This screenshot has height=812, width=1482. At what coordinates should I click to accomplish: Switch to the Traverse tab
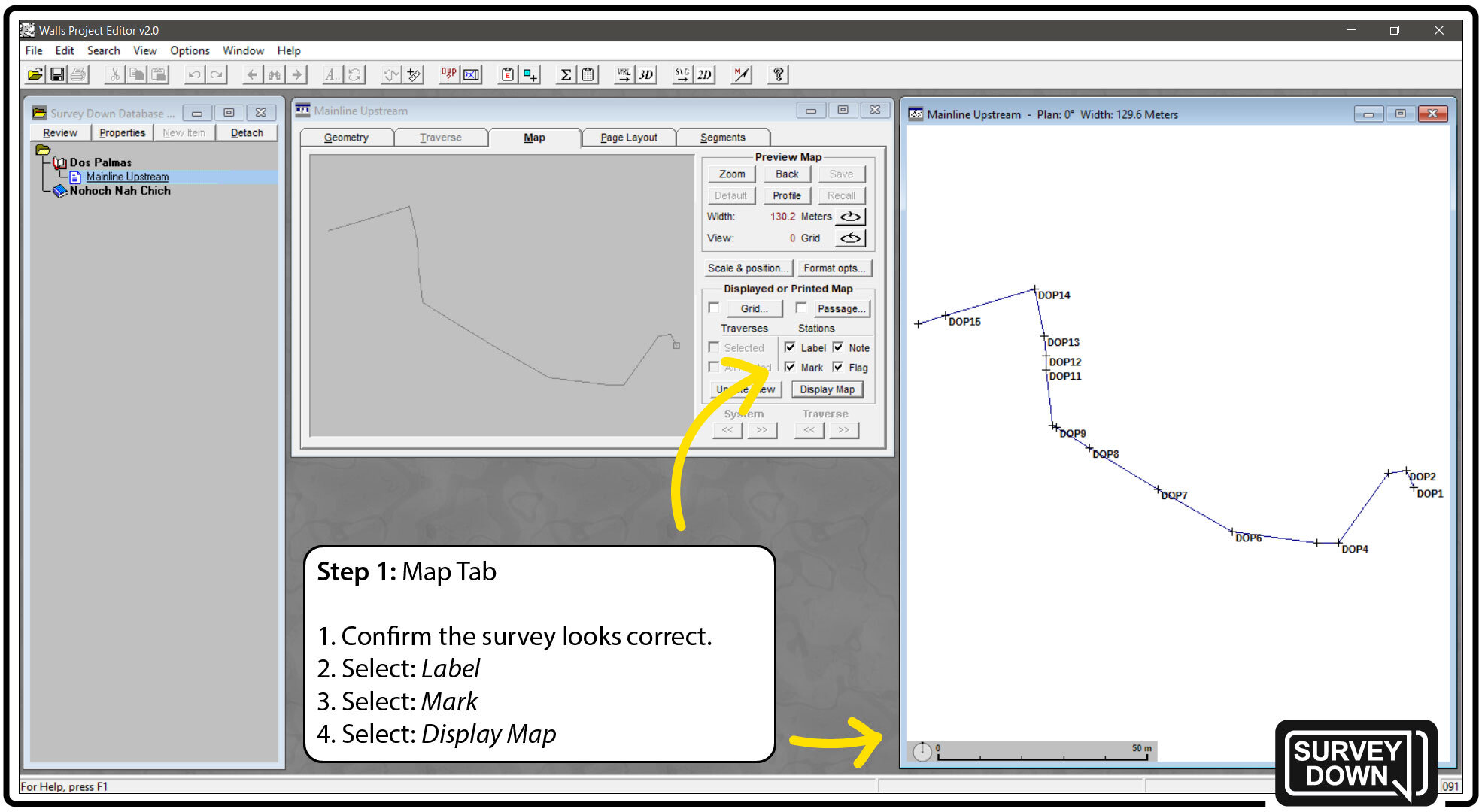point(441,138)
